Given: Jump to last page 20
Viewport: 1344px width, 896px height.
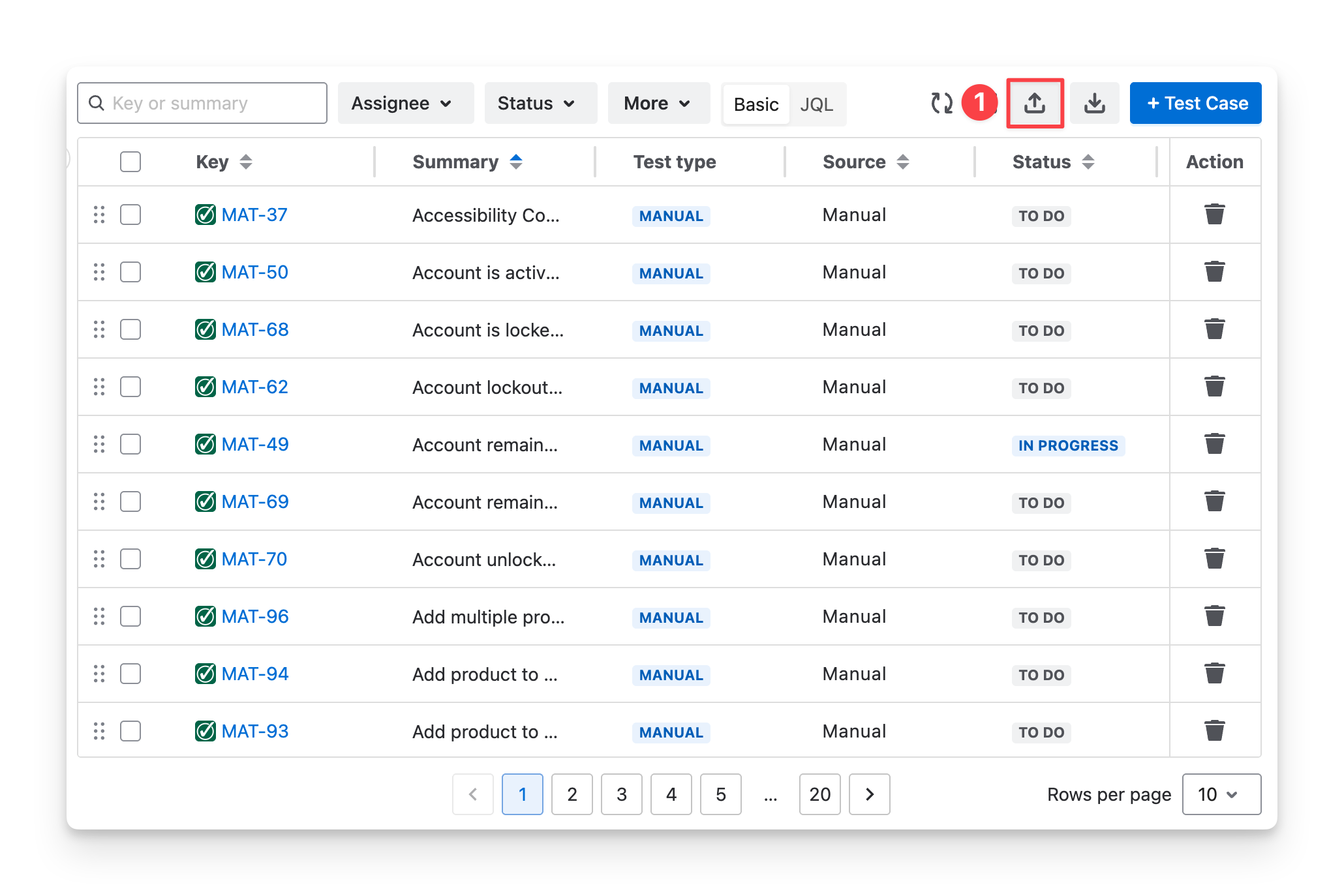Looking at the screenshot, I should tap(820, 794).
